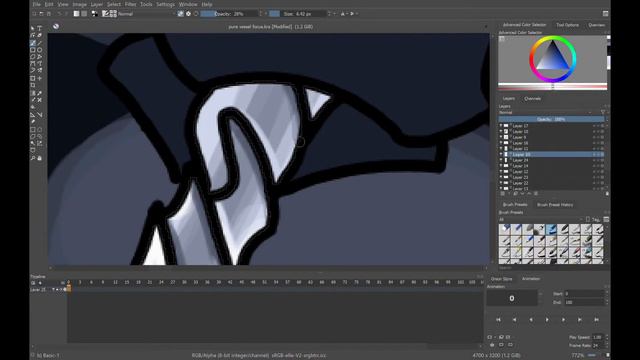This screenshot has width=640, height=360.
Task: Toggle vertical mirror tool
Action: click(x=352, y=14)
